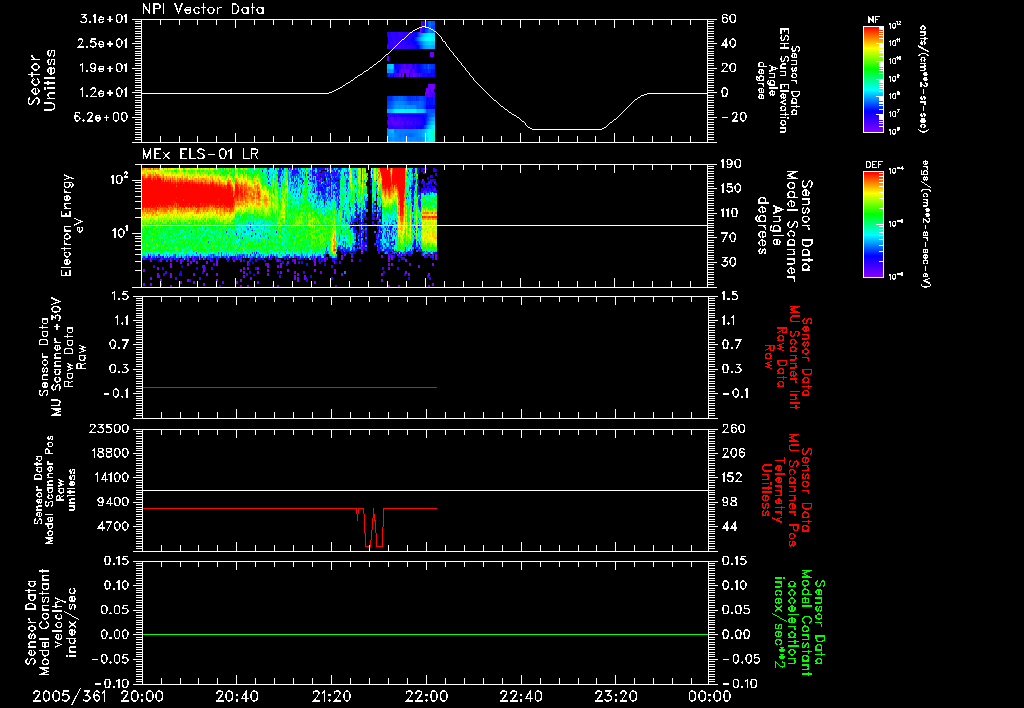Image resolution: width=1024 pixels, height=708 pixels.
Task: Select the 'ESH Sun Elevation Angle' axis title
Action: pos(778,80)
